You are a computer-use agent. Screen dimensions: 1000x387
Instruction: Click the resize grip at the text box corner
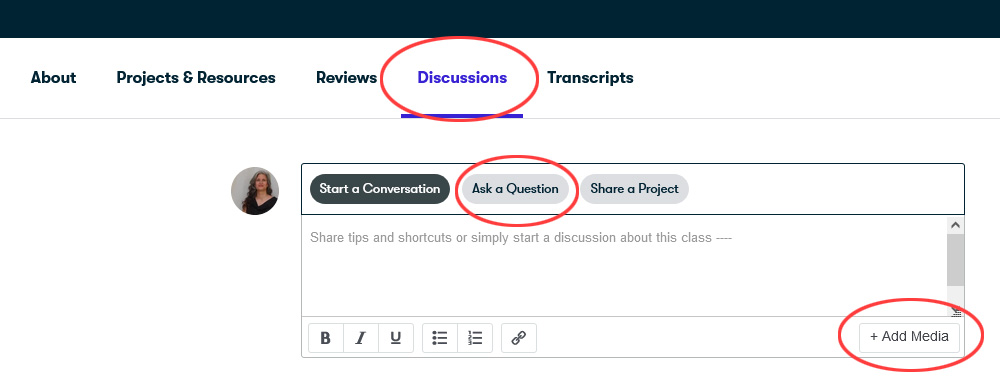(x=956, y=311)
